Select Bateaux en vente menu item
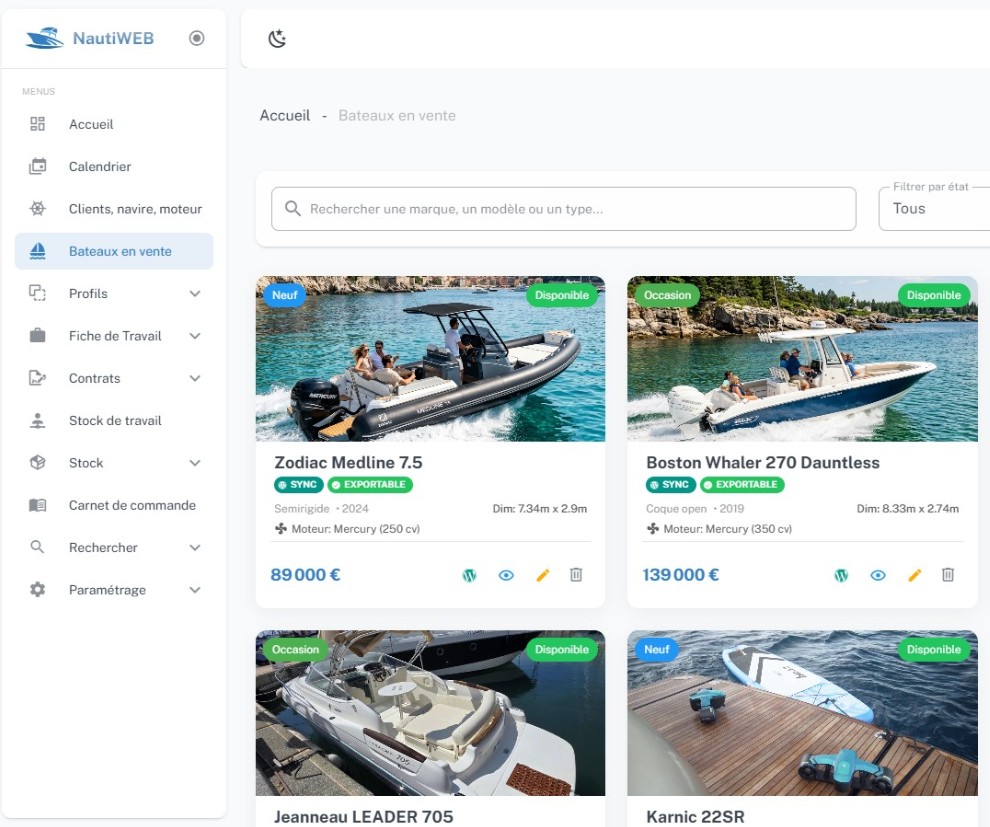Image resolution: width=990 pixels, height=827 pixels. [x=114, y=251]
